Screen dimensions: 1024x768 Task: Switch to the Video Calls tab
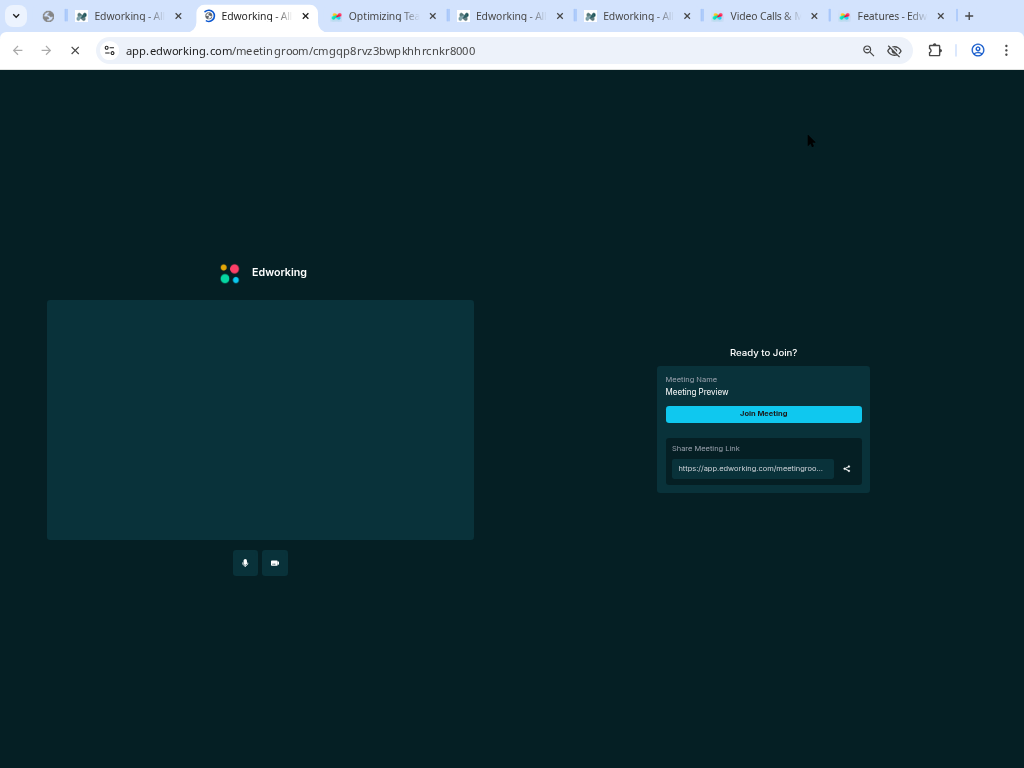763,16
